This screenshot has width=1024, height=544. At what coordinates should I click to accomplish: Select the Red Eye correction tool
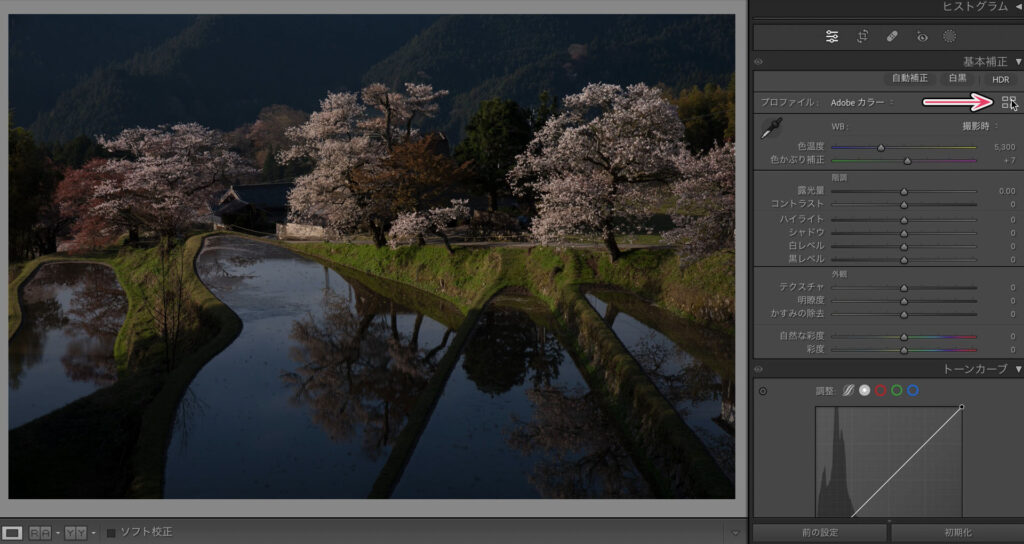tap(922, 37)
